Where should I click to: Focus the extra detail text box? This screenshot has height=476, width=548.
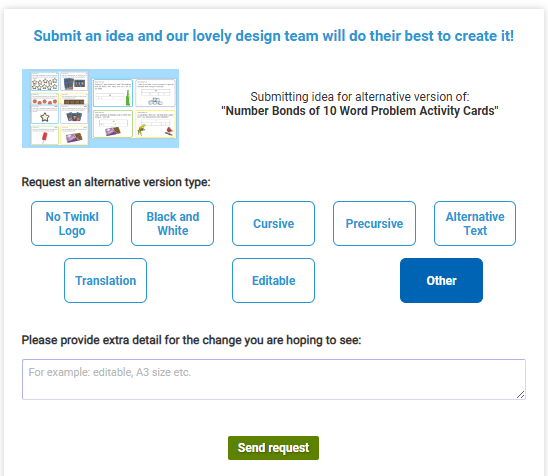coord(274,380)
